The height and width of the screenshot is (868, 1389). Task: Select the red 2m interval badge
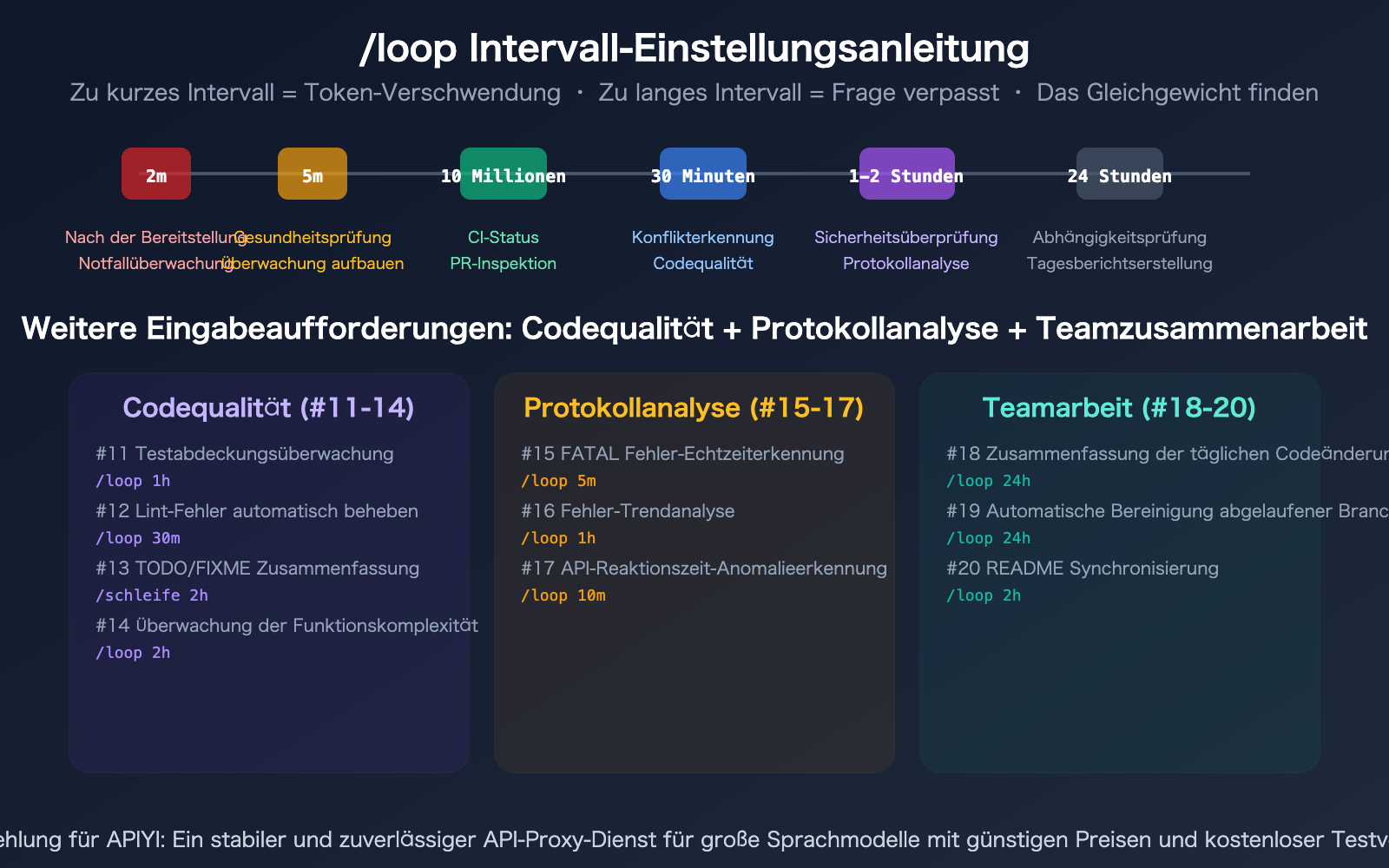[156, 174]
